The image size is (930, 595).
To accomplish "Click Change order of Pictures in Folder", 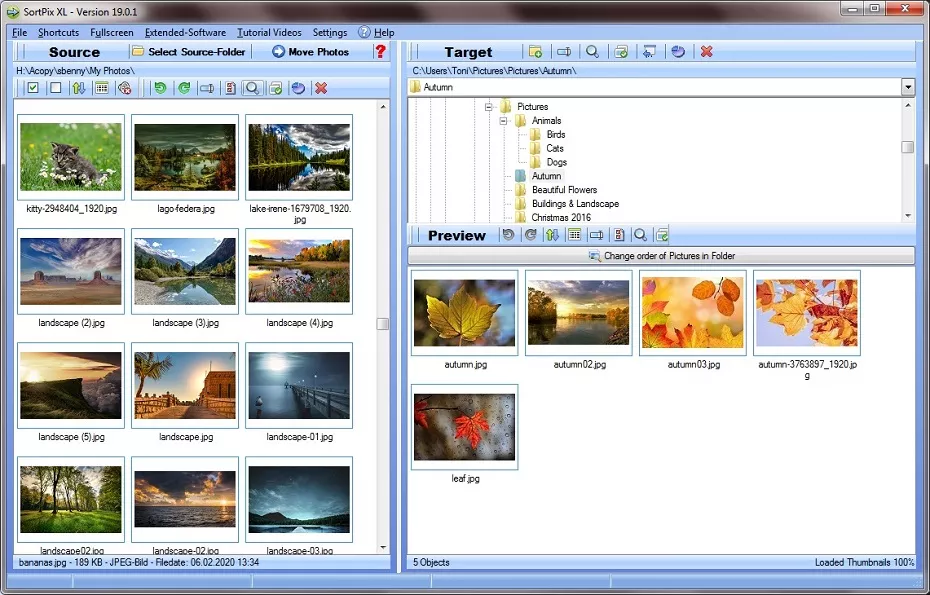I will [661, 256].
